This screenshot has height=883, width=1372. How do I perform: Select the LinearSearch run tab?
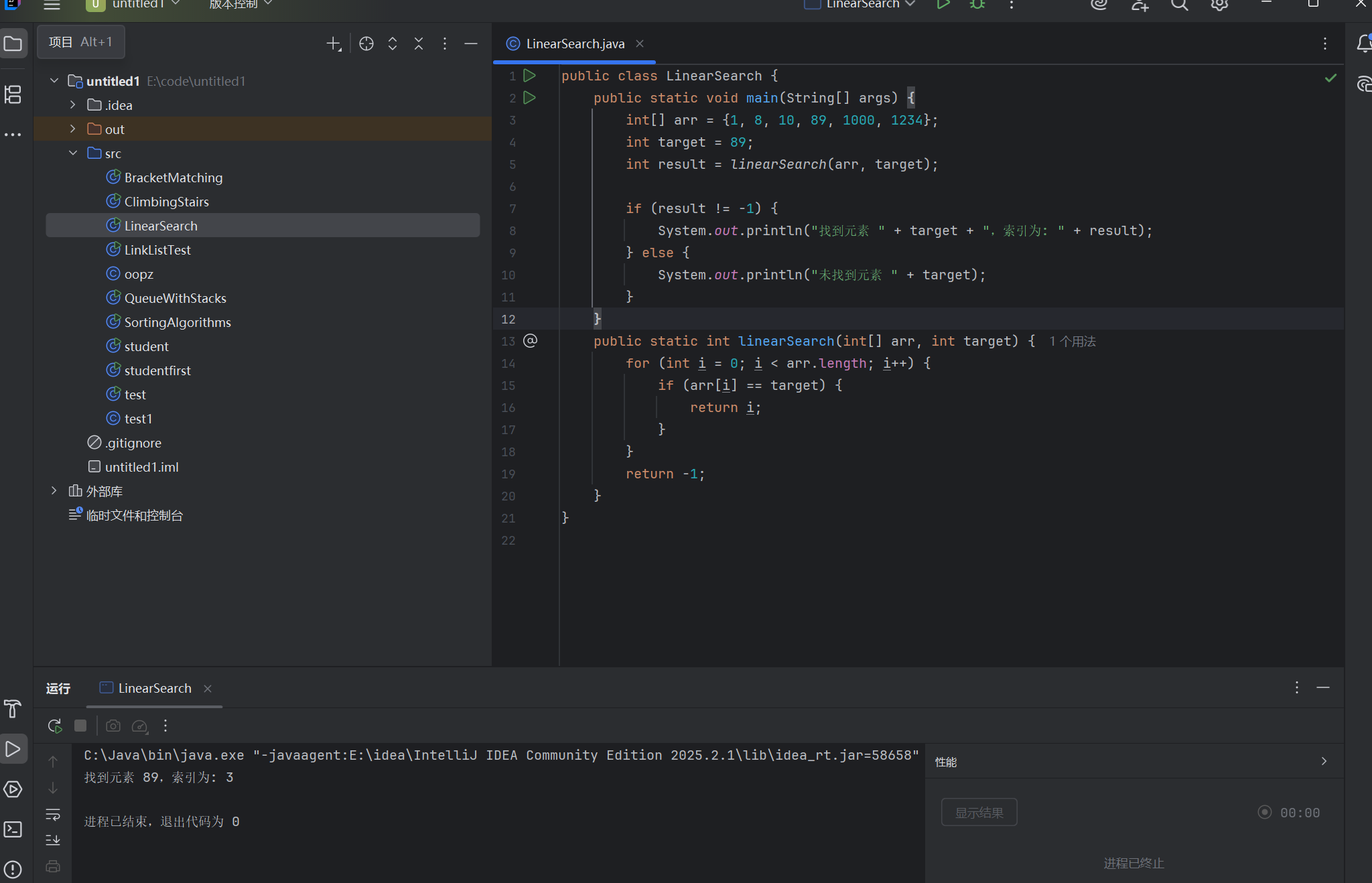pyautogui.click(x=154, y=688)
